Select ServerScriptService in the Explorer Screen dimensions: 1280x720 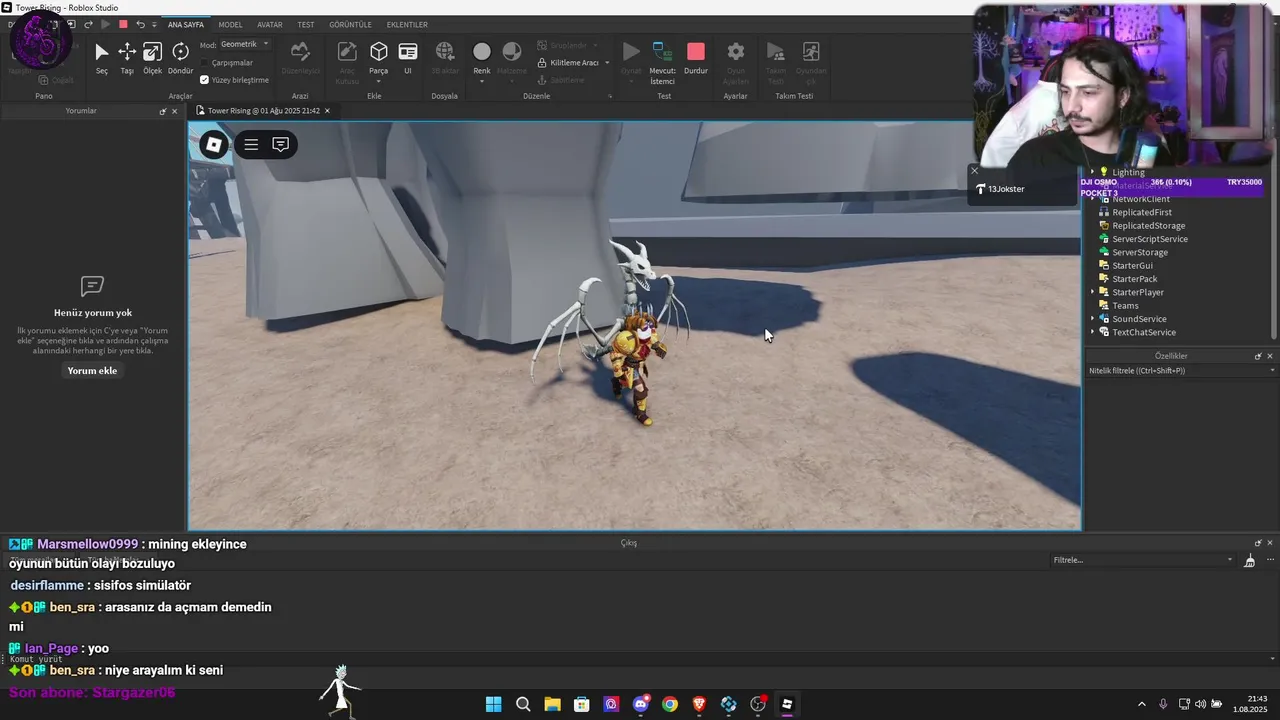[x=1150, y=239]
